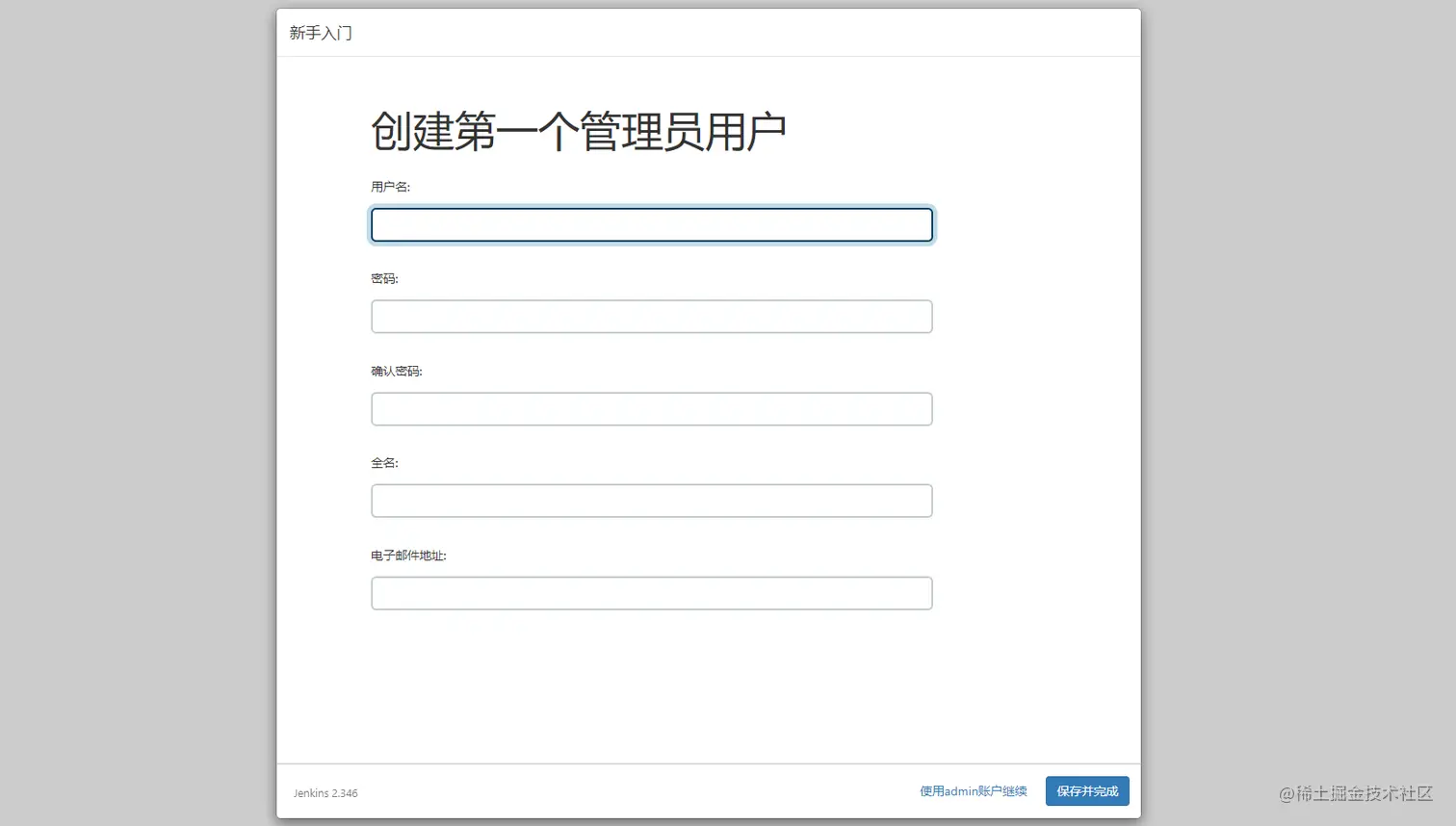Click the Jenkins 2.346 version text
Image resolution: width=1456 pixels, height=826 pixels.
point(325,793)
